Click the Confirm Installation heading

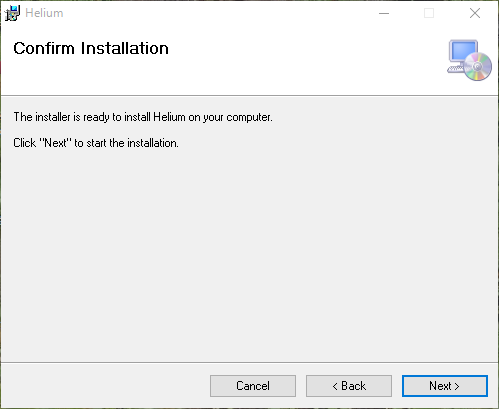[x=91, y=48]
